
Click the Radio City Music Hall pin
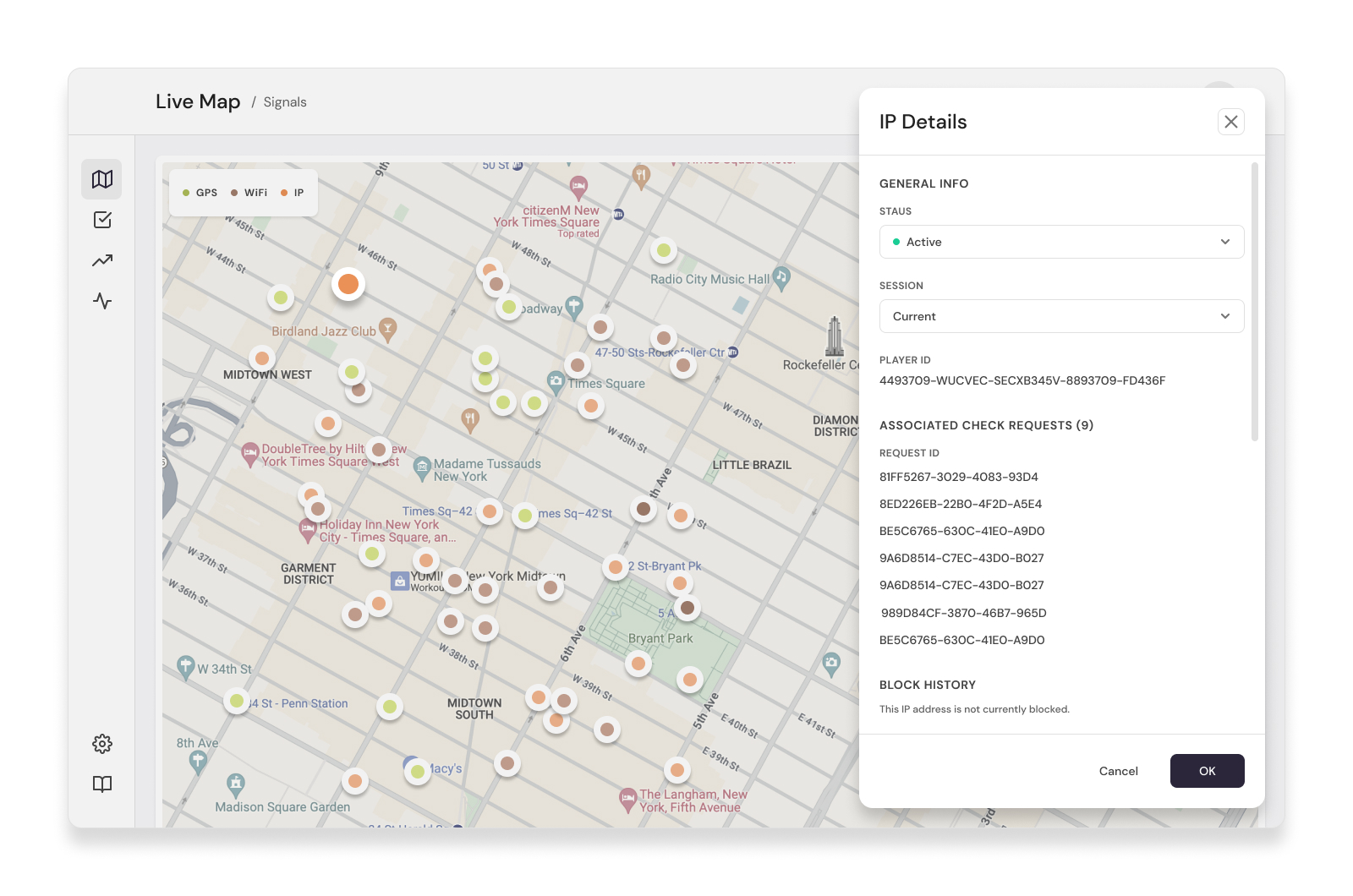point(781,277)
